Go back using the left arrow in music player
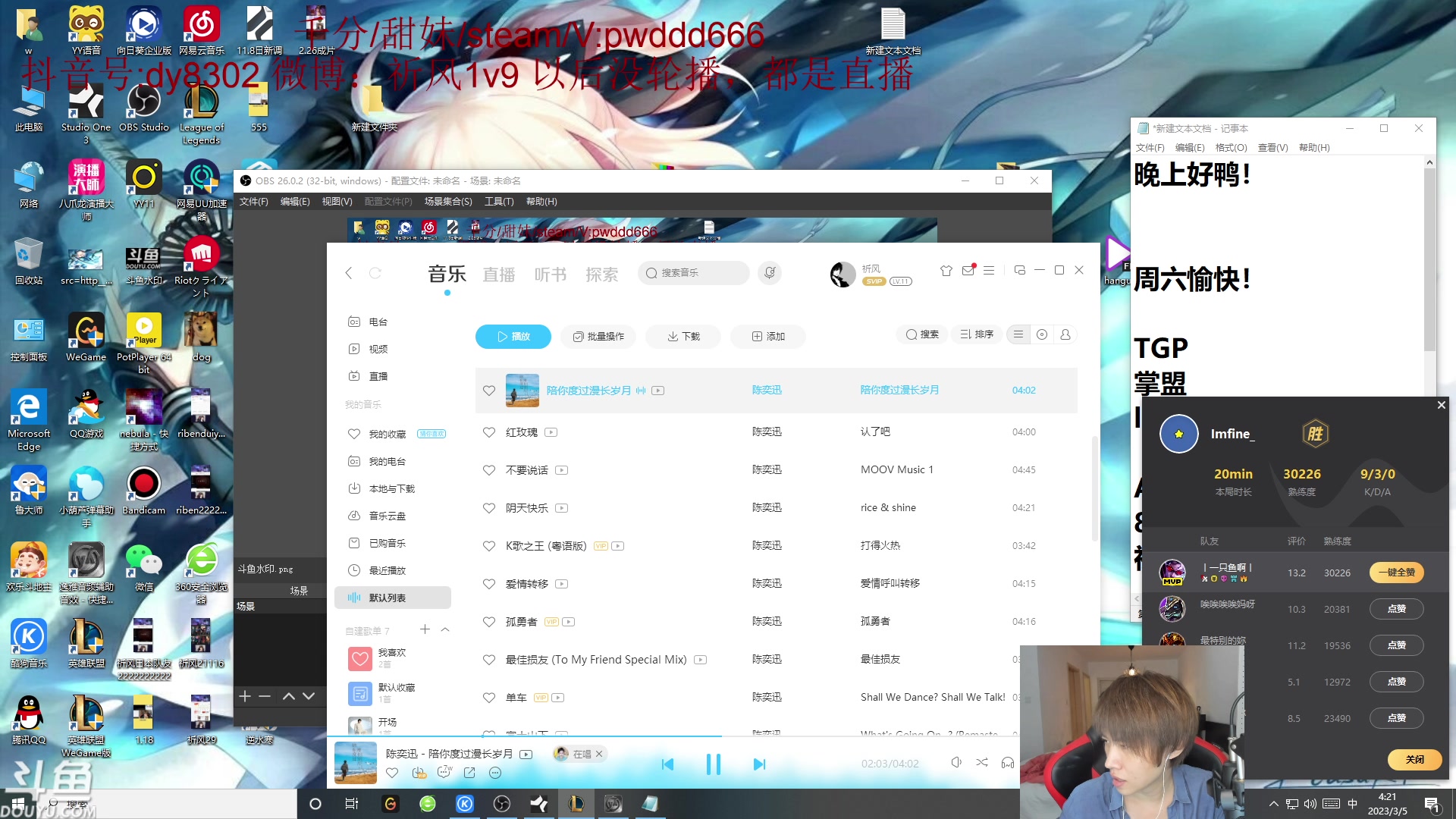 click(x=349, y=273)
